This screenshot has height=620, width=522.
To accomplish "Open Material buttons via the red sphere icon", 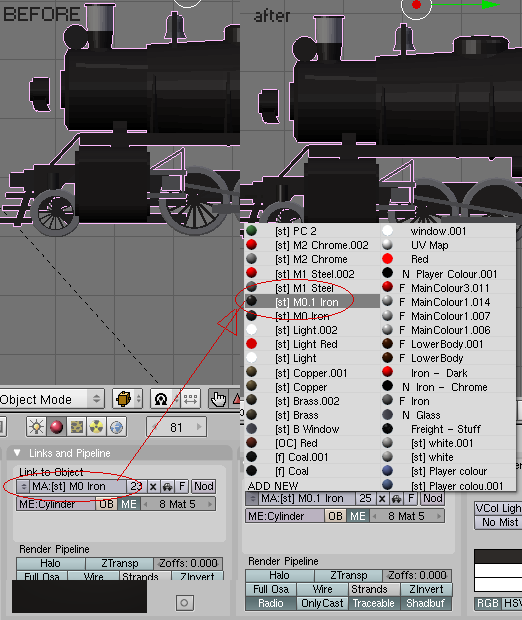I will click(57, 427).
